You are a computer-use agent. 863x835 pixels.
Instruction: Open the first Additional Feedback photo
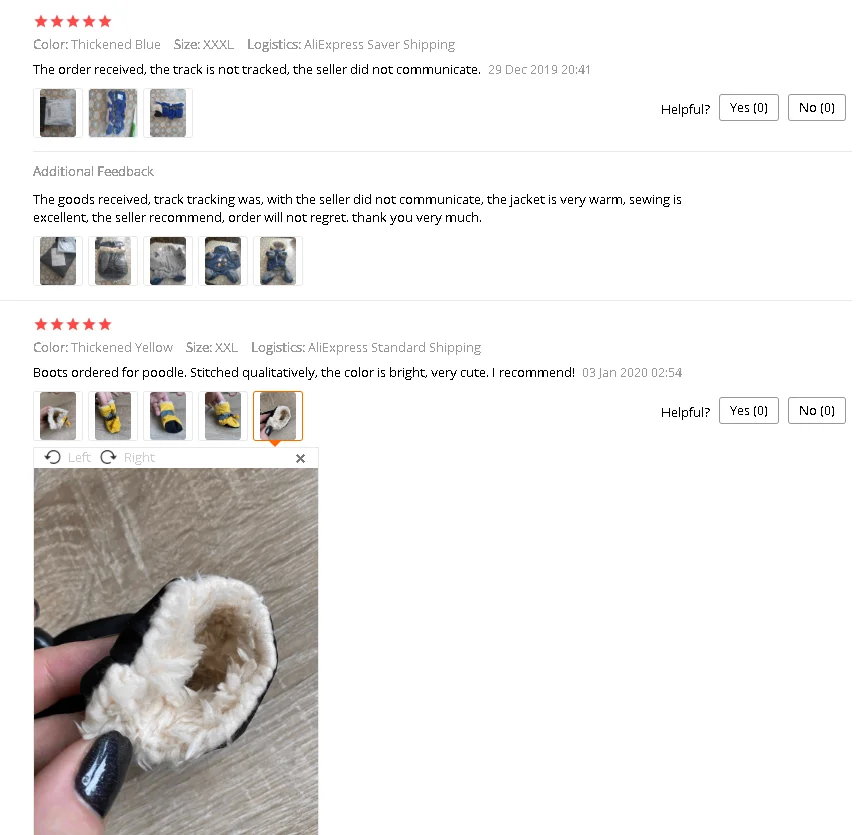click(58, 261)
